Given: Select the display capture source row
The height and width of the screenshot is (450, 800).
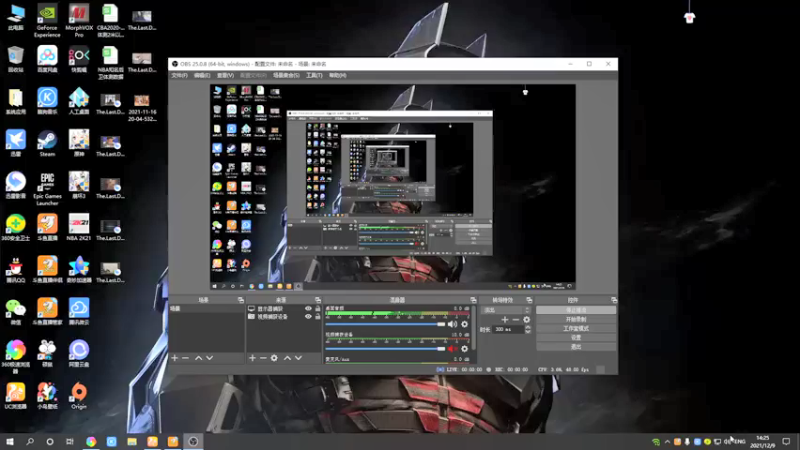Looking at the screenshot, I should pos(284,309).
